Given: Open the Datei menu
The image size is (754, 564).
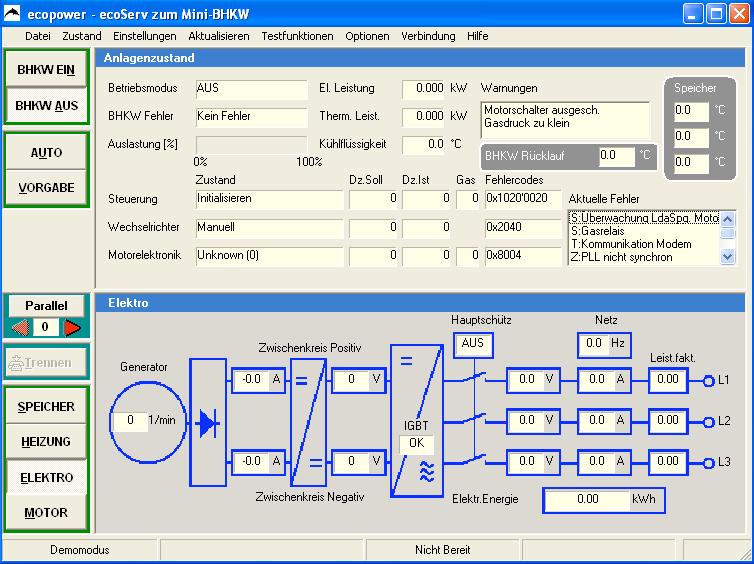Looking at the screenshot, I should pos(38,36).
